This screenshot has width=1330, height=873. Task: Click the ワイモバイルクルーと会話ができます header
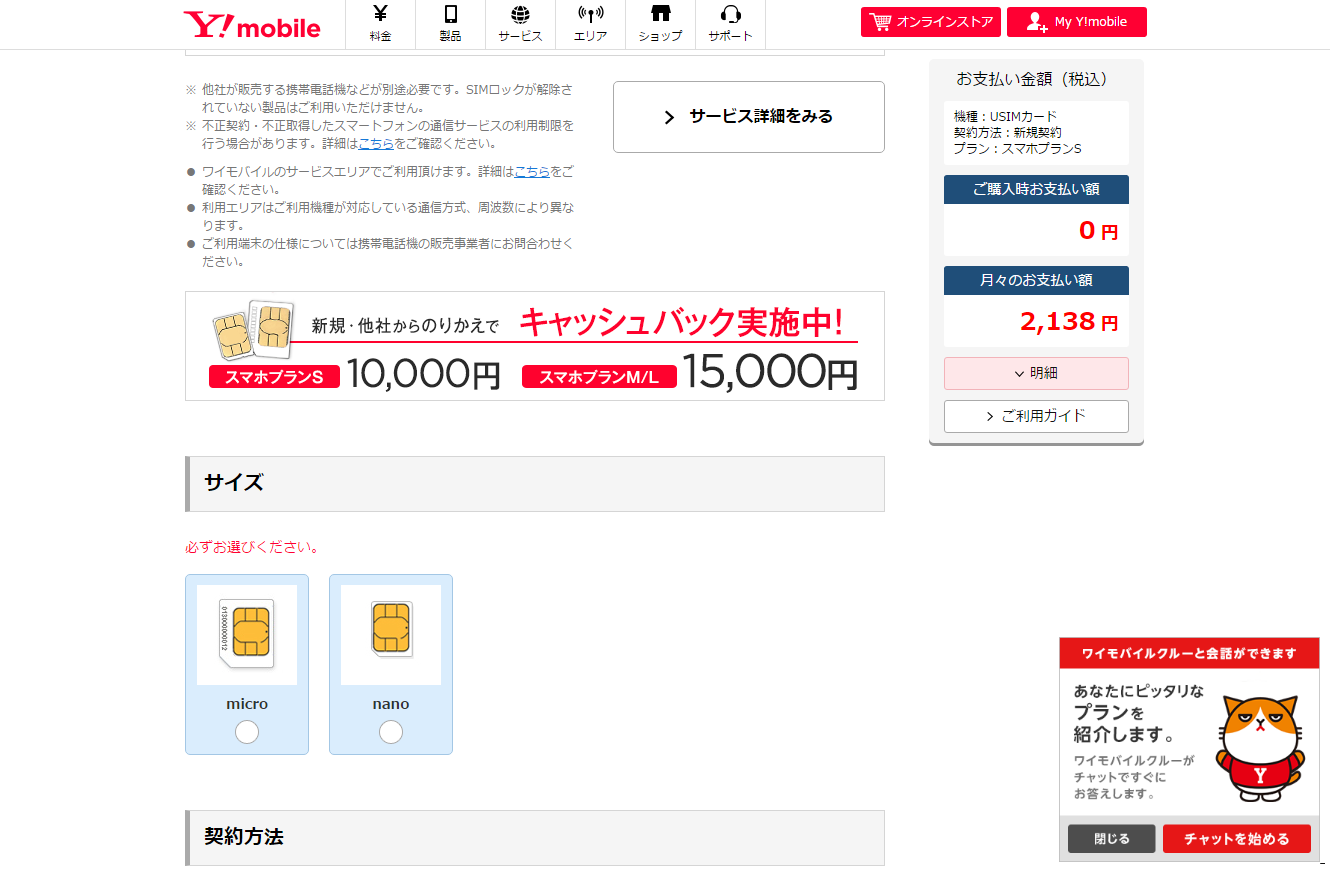(x=1189, y=654)
